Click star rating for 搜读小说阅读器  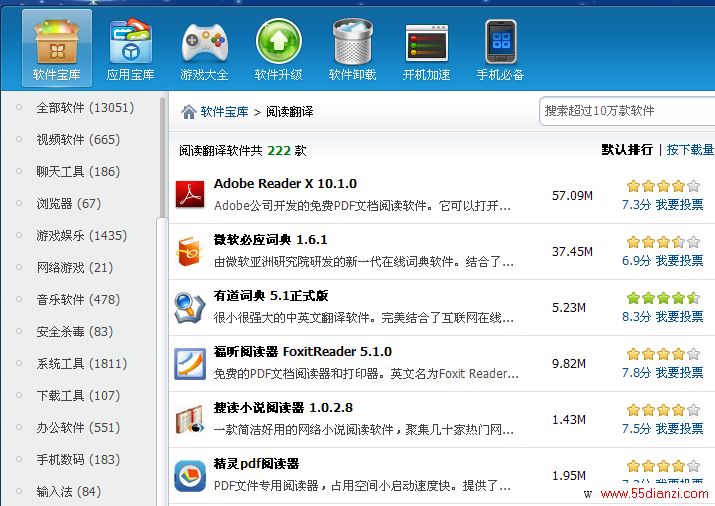coord(663,410)
